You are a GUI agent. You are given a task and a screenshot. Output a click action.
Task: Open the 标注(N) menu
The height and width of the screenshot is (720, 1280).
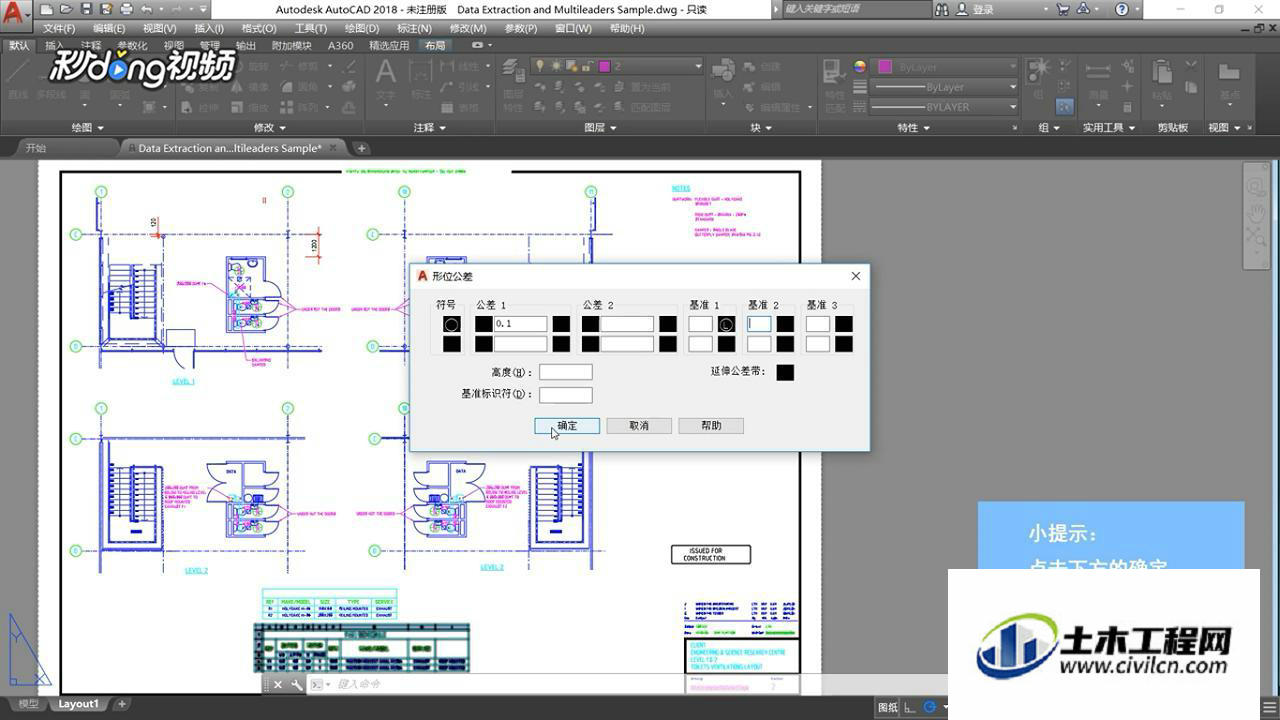coord(414,28)
